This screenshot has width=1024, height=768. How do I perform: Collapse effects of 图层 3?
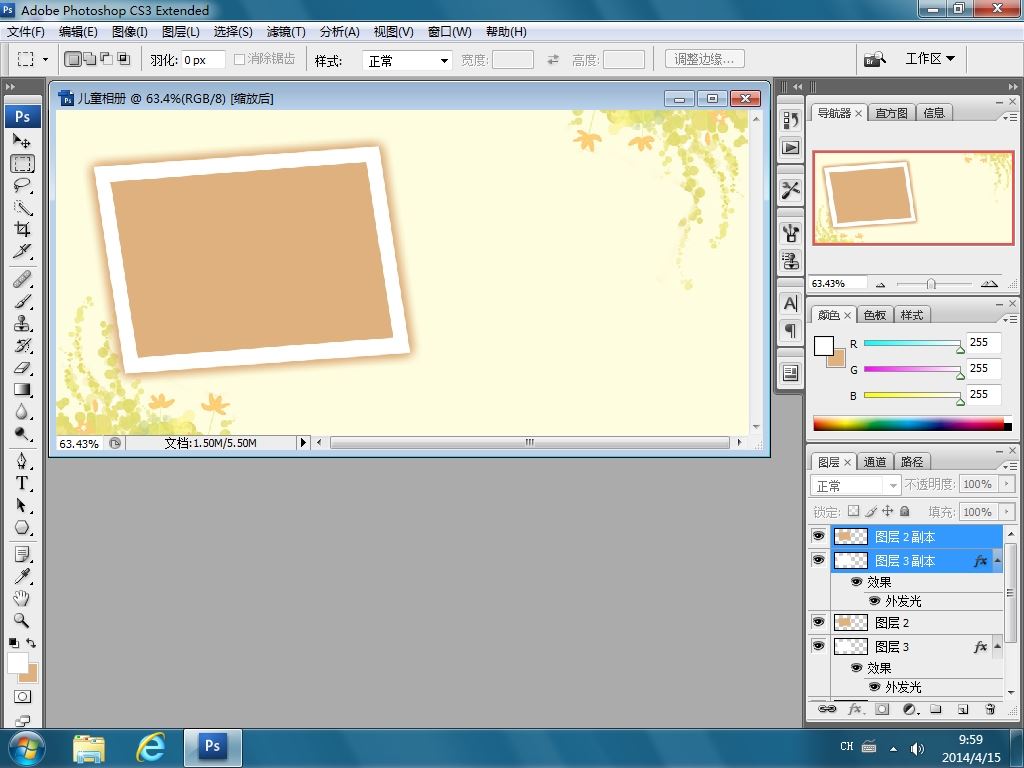point(997,647)
